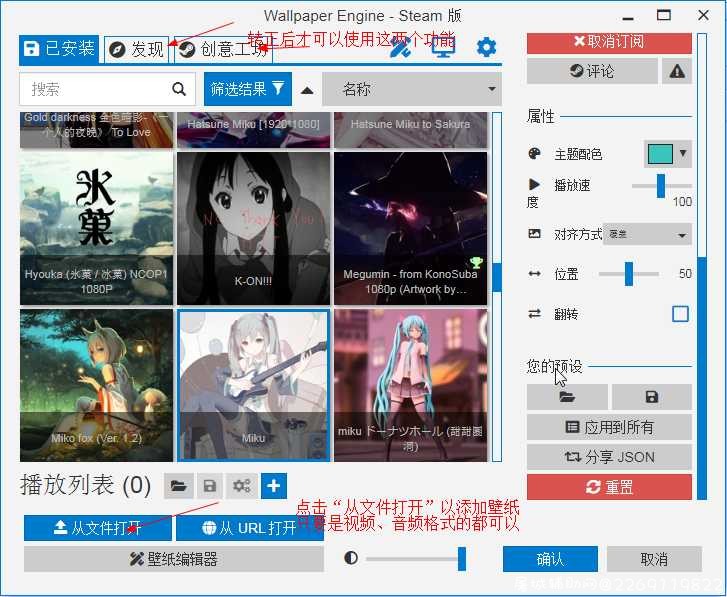The image size is (727, 597).
Task: Open the 评论 comments button
Action: pyautogui.click(x=592, y=71)
